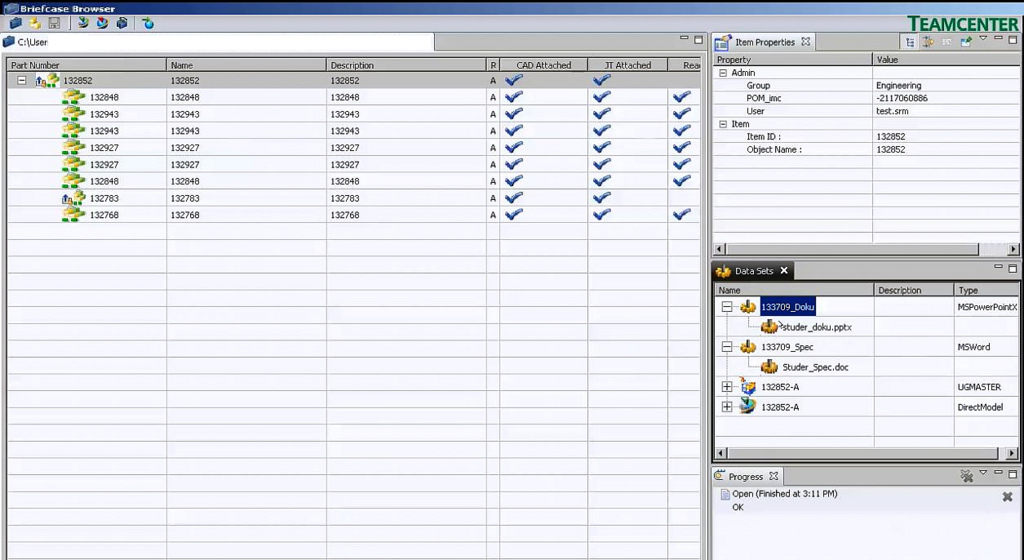
Task: Collapse the Item property group
Action: tap(723, 124)
